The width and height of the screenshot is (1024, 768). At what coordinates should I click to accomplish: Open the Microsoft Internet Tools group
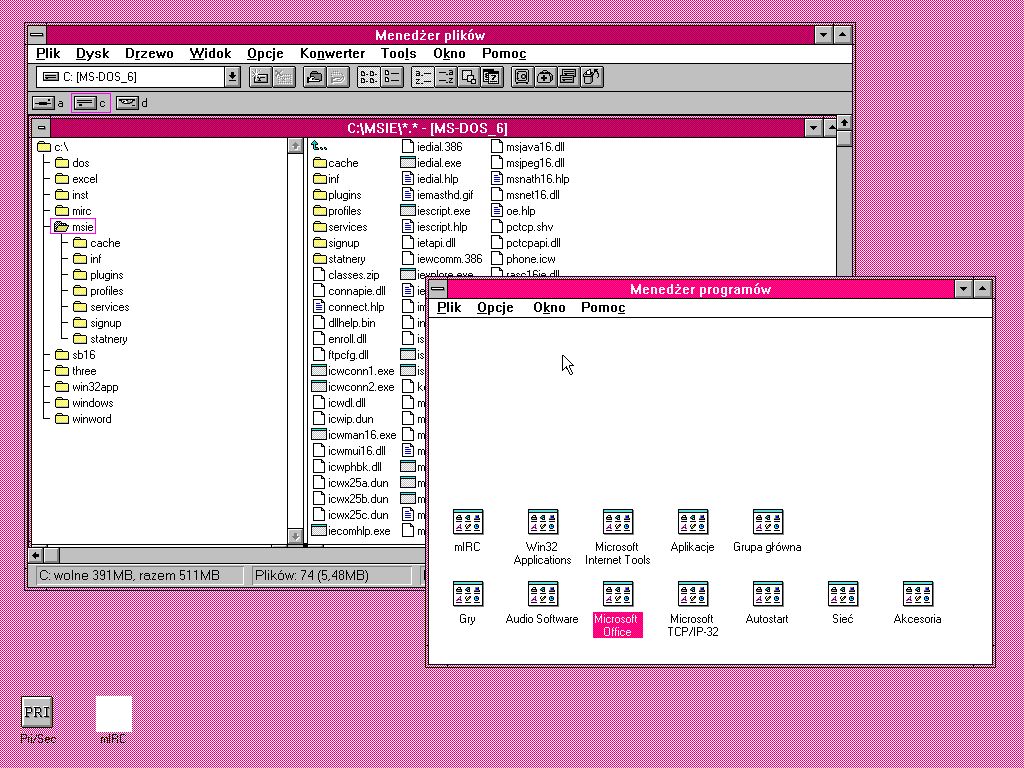coord(617,521)
